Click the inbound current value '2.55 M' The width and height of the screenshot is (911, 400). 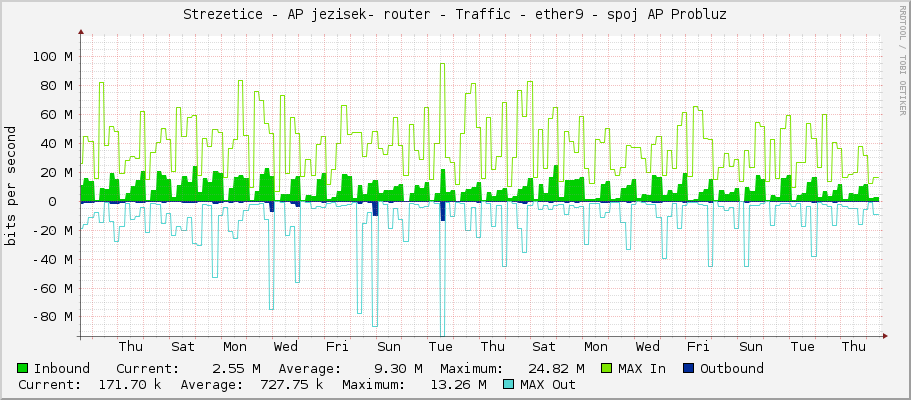coord(236,369)
